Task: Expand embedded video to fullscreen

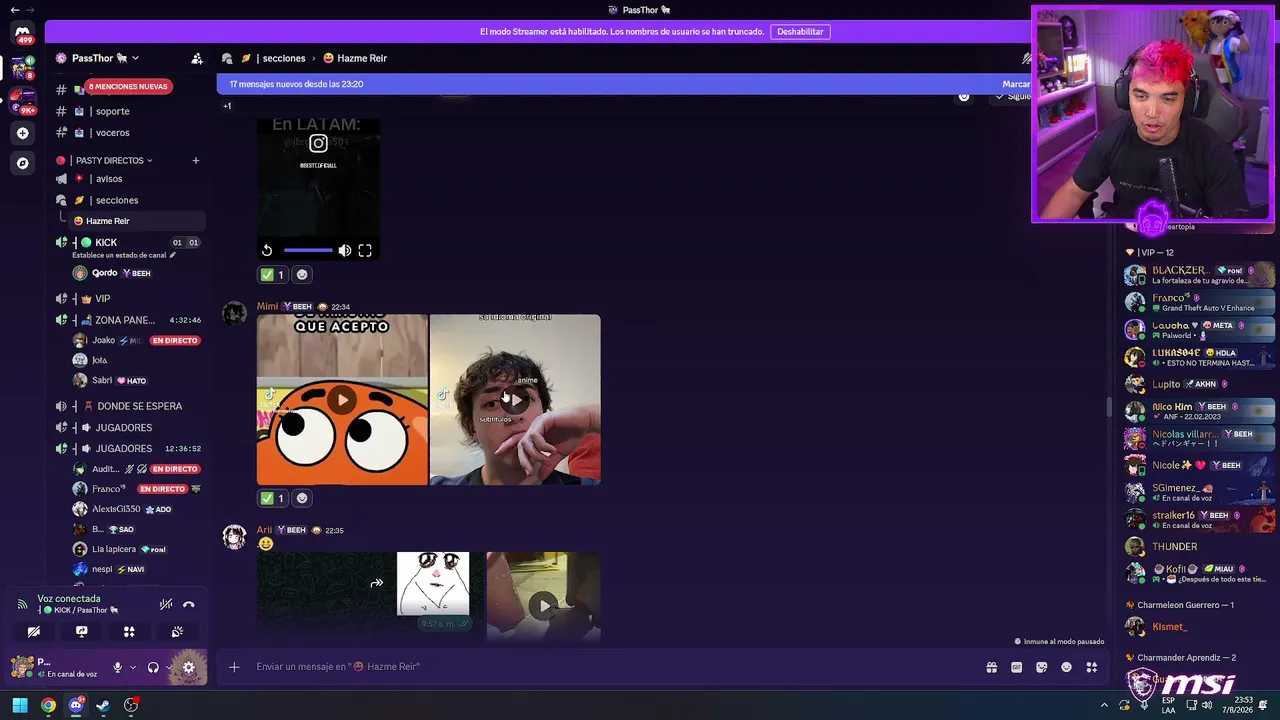Action: pos(365,251)
